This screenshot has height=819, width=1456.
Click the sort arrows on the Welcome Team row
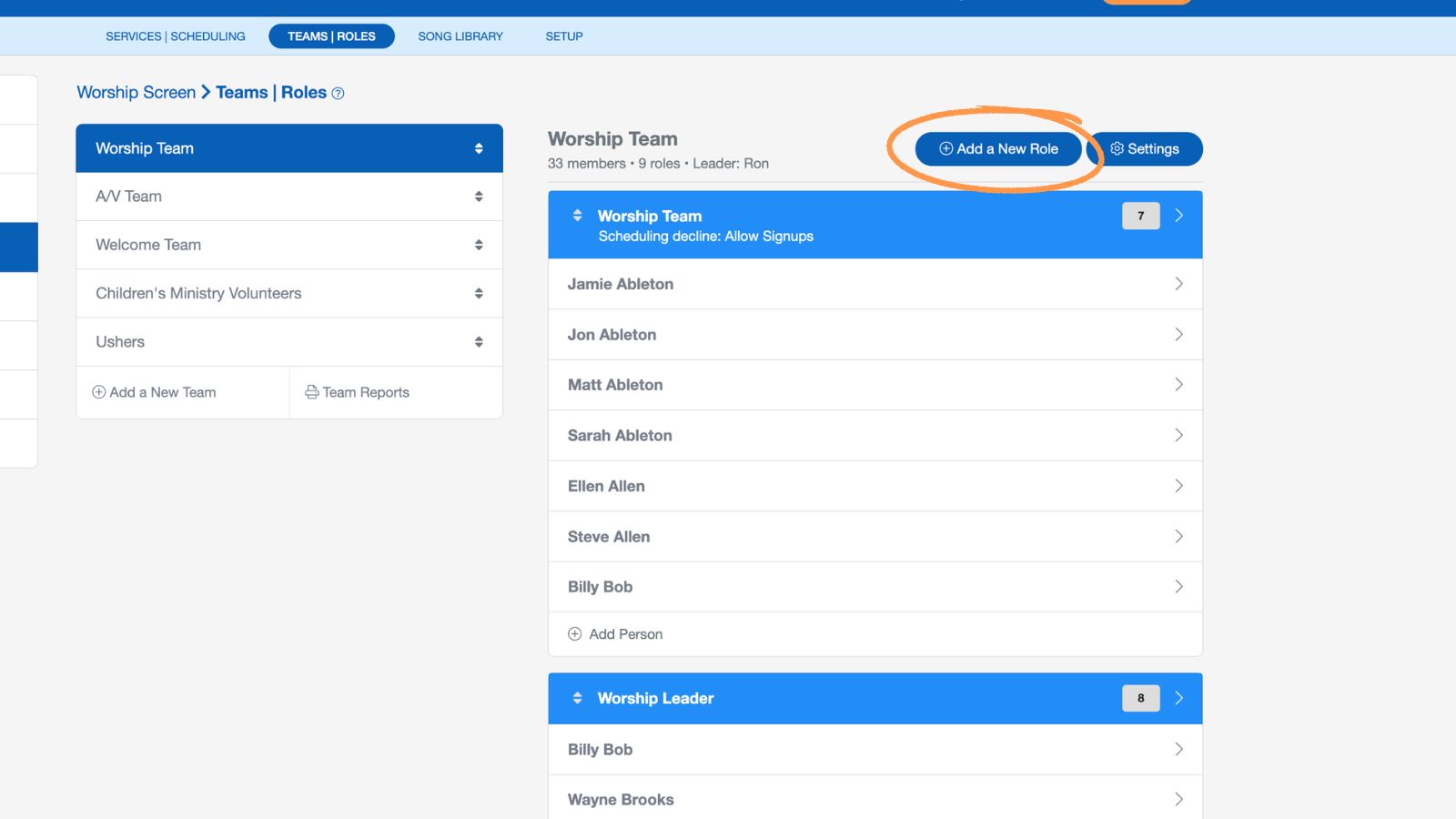pos(480,244)
